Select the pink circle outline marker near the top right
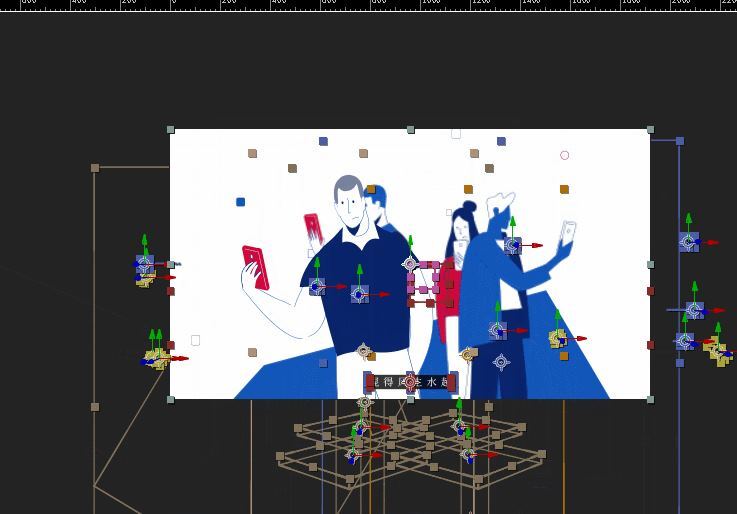The image size is (737, 514). [x=565, y=155]
